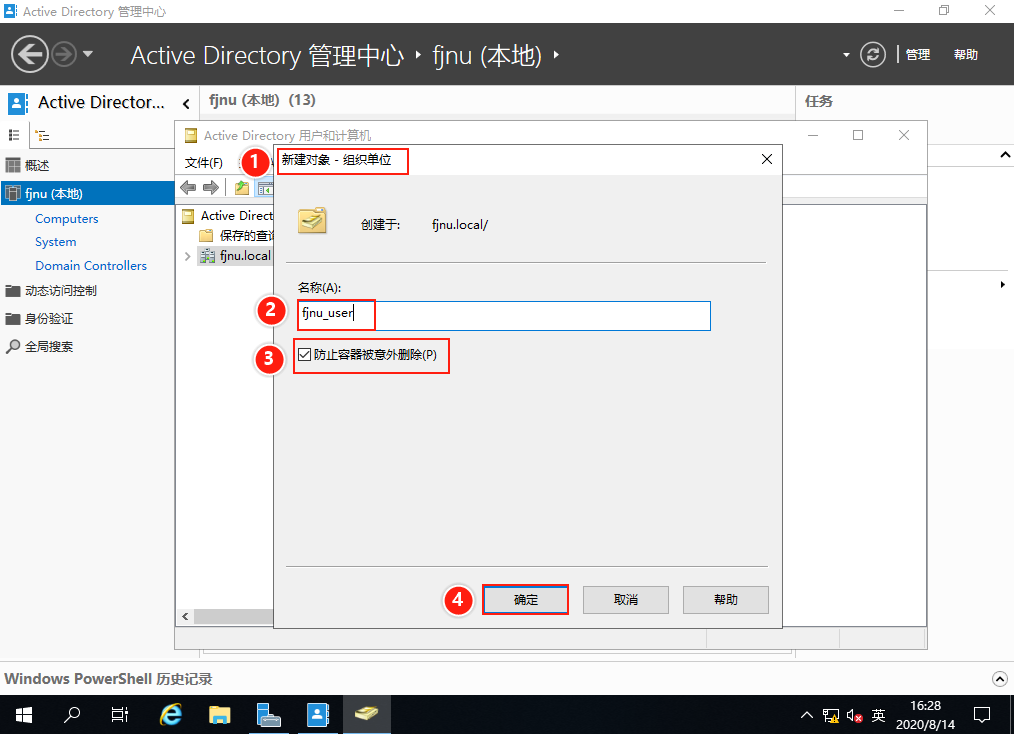The height and width of the screenshot is (734, 1014).
Task: Open the 管理 menu
Action: pyautogui.click(x=918, y=55)
